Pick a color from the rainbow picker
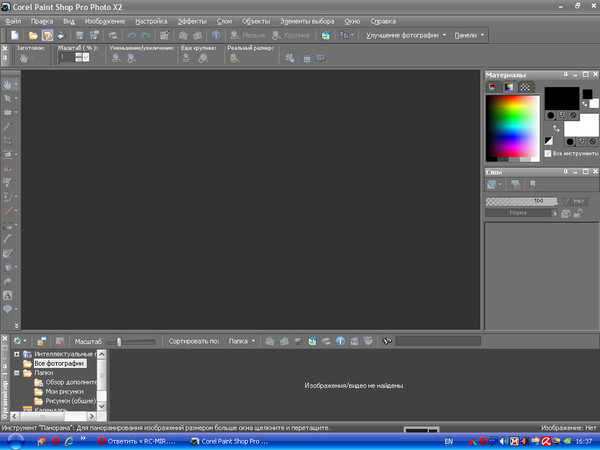Image resolution: width=600 pixels, height=450 pixels. (x=512, y=128)
